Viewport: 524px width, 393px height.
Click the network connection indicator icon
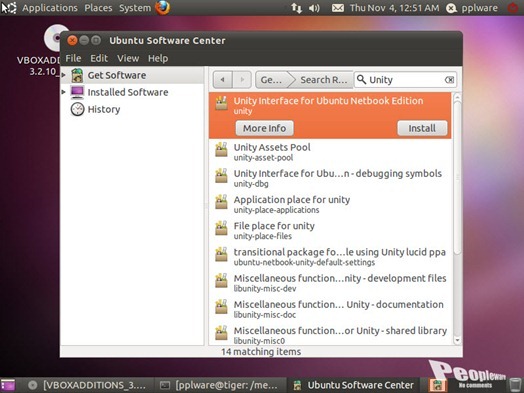(x=296, y=8)
